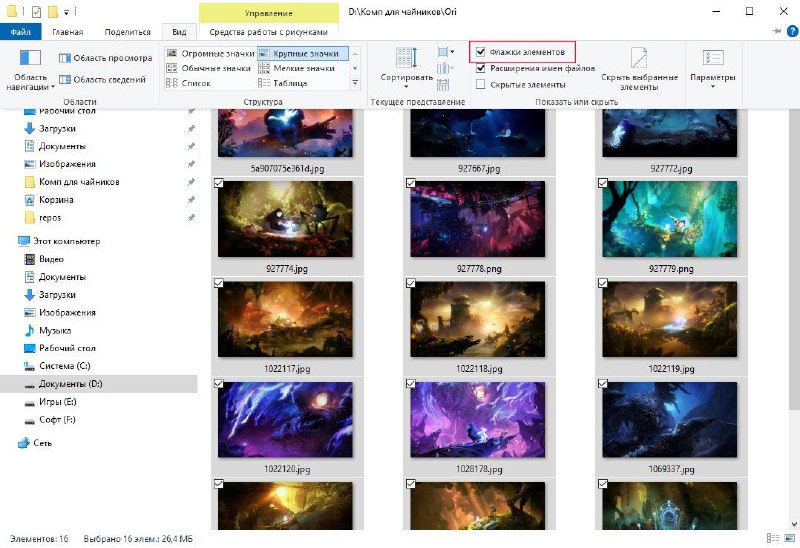Open the Файл menu tab
This screenshot has width=800, height=548.
point(20,32)
